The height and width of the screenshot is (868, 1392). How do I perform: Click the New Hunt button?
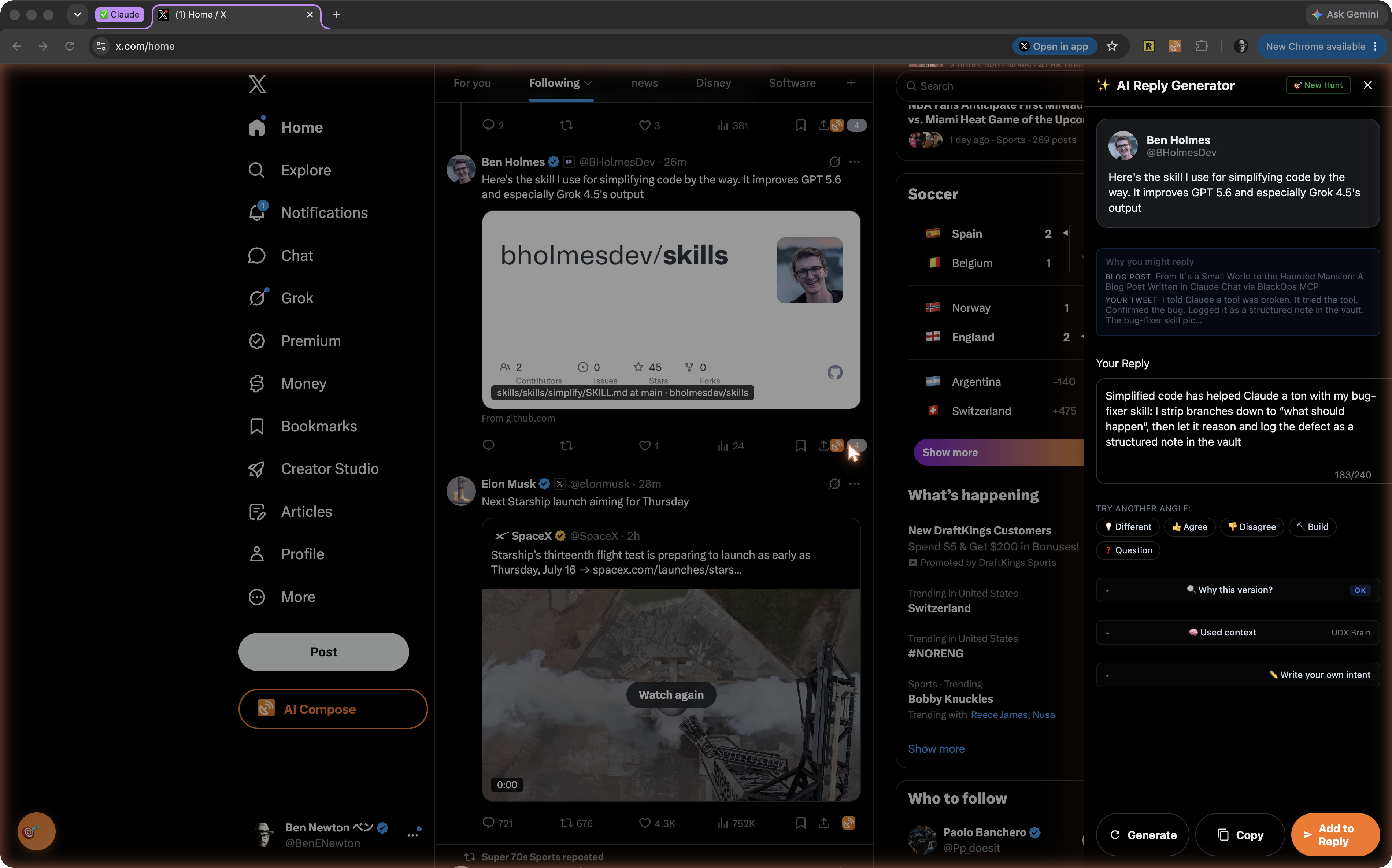(x=1318, y=85)
